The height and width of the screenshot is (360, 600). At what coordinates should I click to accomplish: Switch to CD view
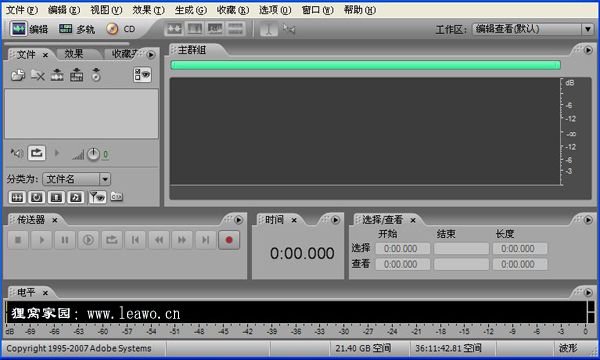coord(121,29)
